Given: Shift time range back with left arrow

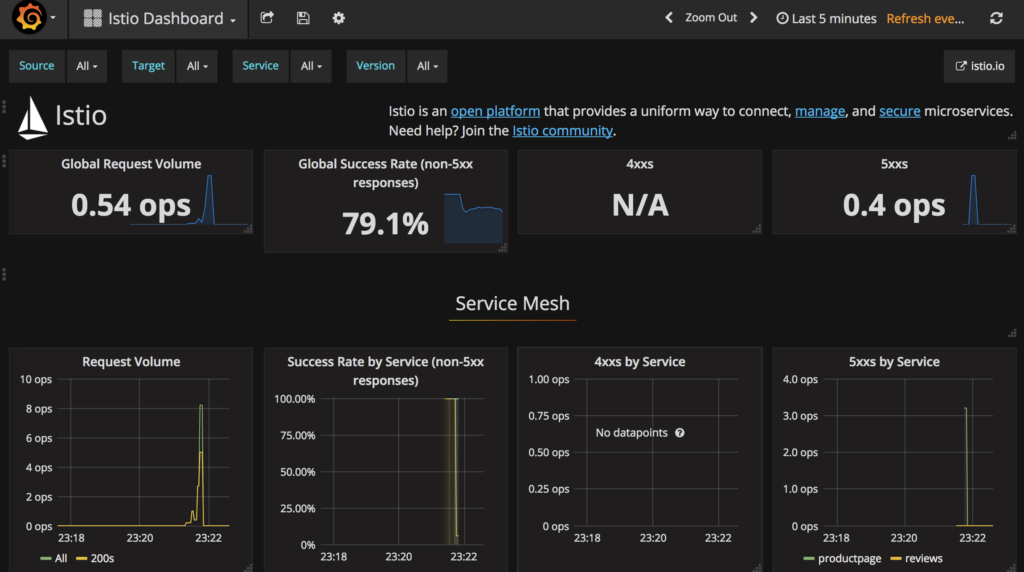Looking at the screenshot, I should pyautogui.click(x=670, y=18).
